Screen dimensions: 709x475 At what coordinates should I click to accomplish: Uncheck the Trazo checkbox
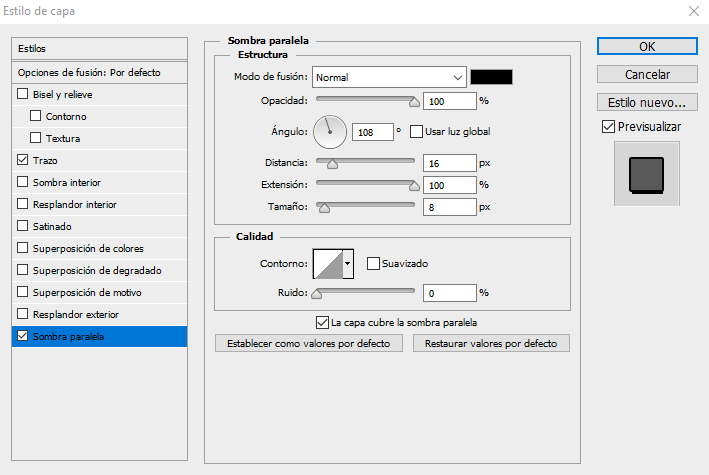22,160
